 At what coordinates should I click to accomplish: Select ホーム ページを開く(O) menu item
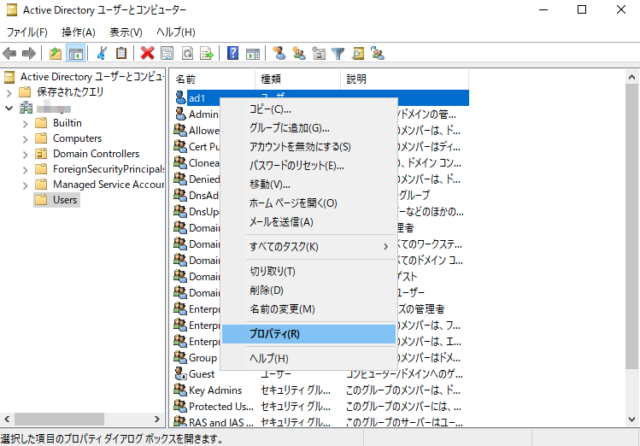point(309,203)
